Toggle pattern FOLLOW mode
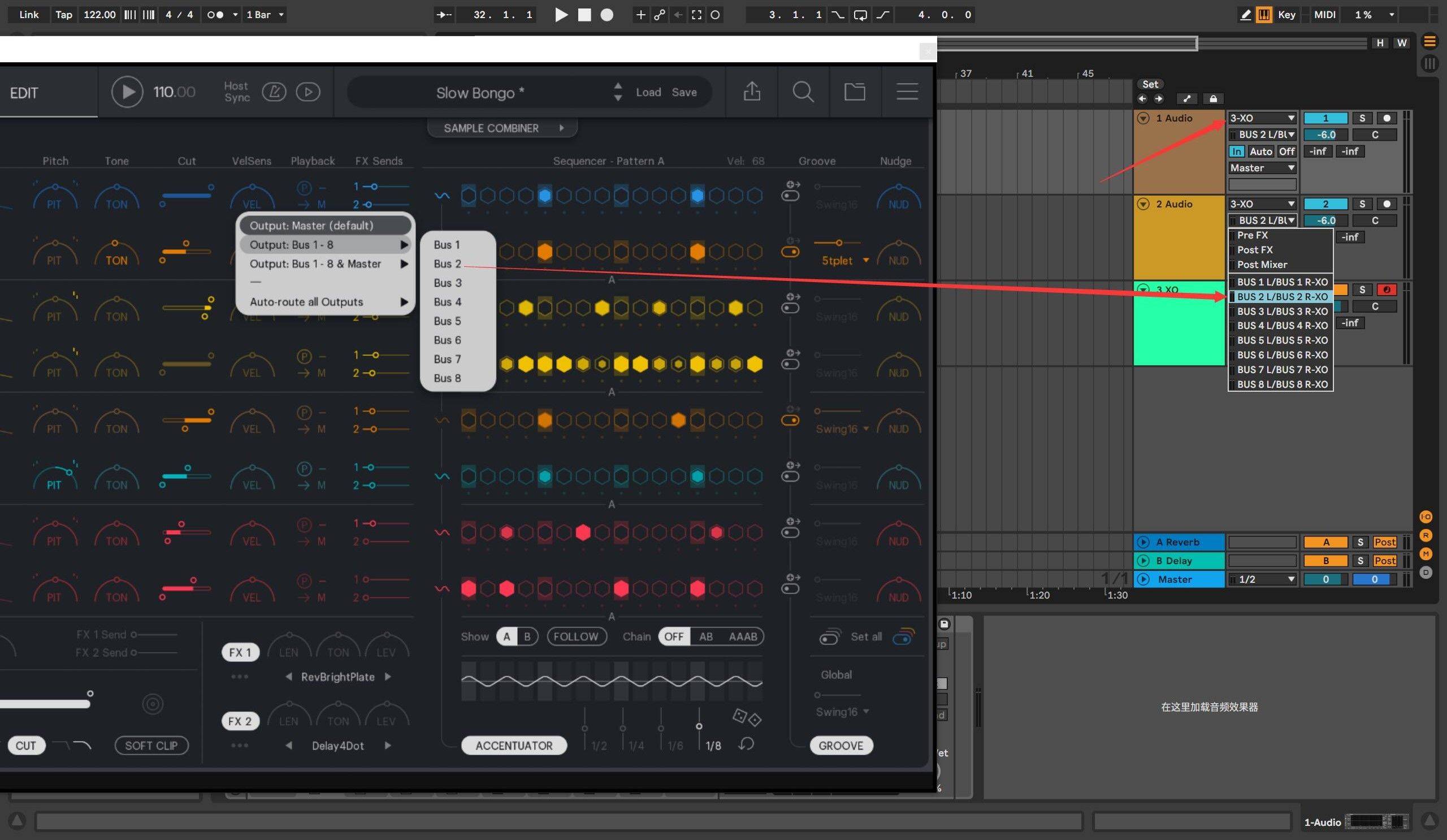The image size is (1447, 840). click(576, 636)
